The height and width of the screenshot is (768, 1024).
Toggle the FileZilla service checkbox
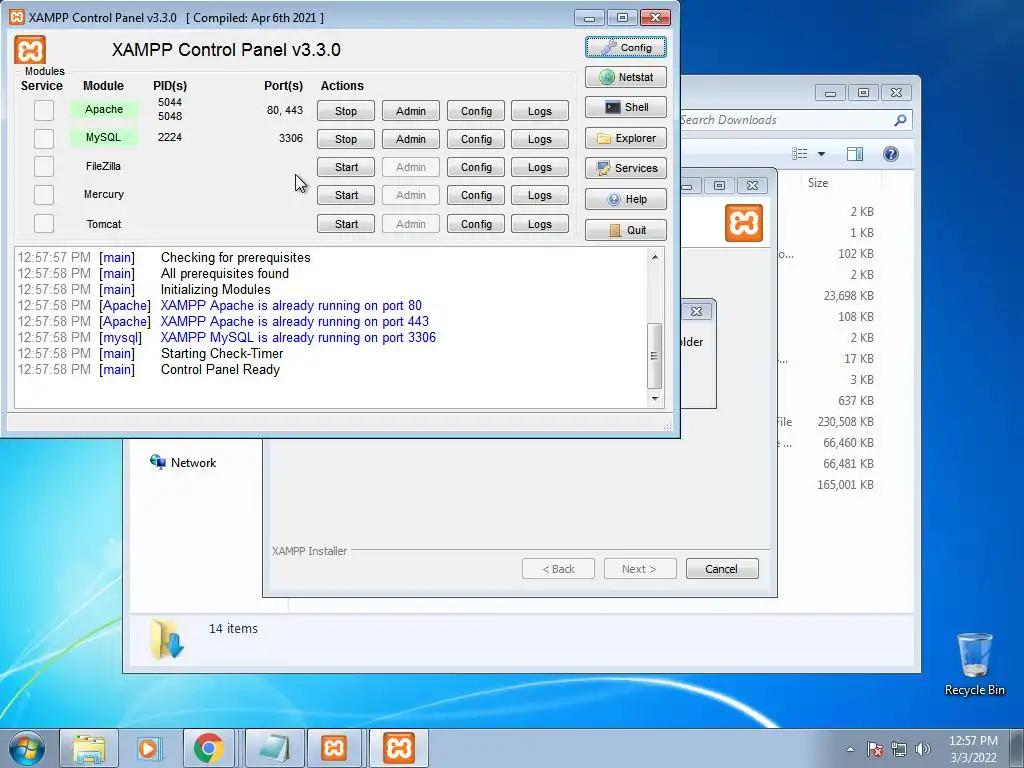click(44, 167)
